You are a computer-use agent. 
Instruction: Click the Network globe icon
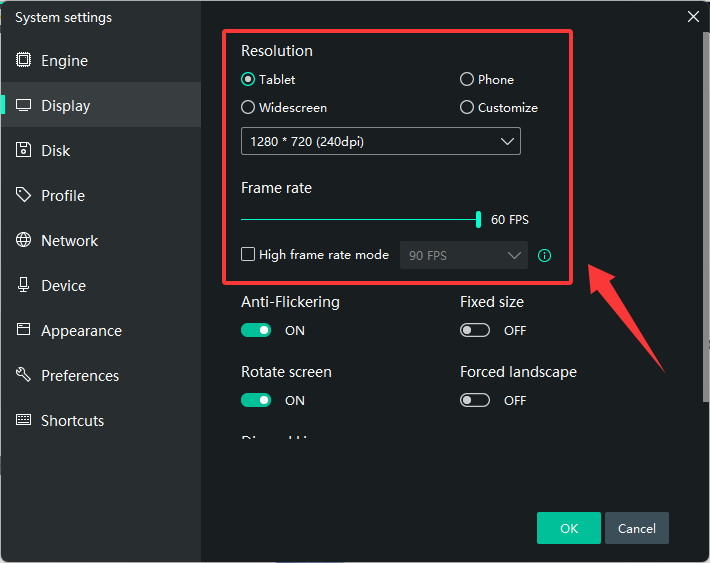coord(23,240)
